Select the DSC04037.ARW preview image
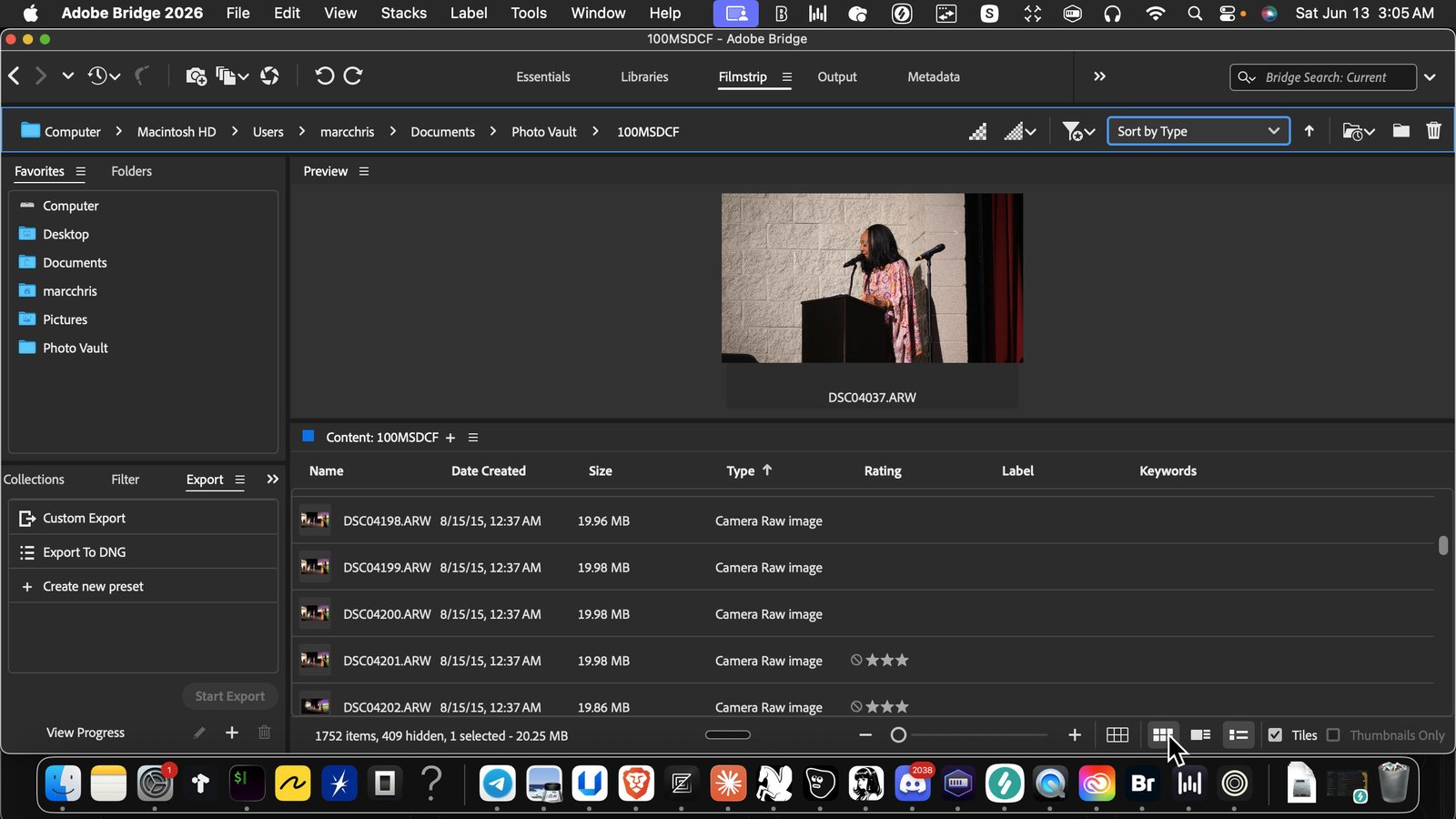Viewport: 1456px width, 819px height. pos(872,278)
